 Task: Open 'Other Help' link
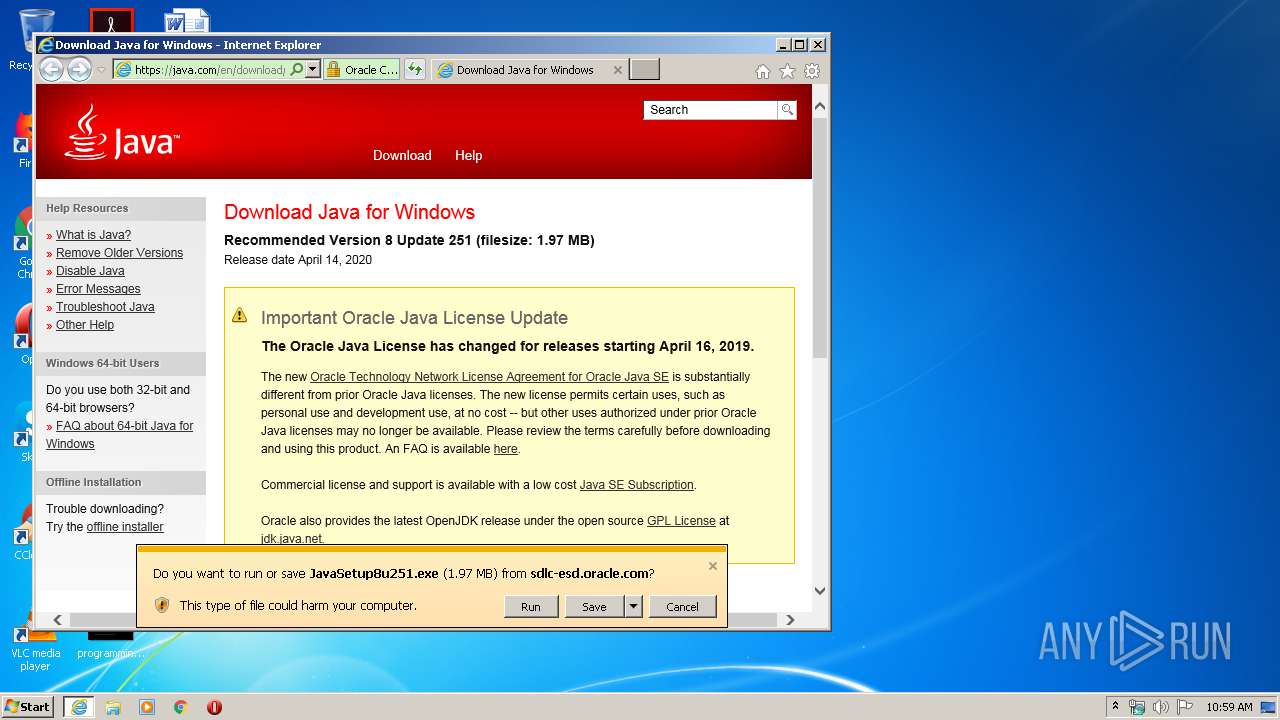tap(85, 325)
